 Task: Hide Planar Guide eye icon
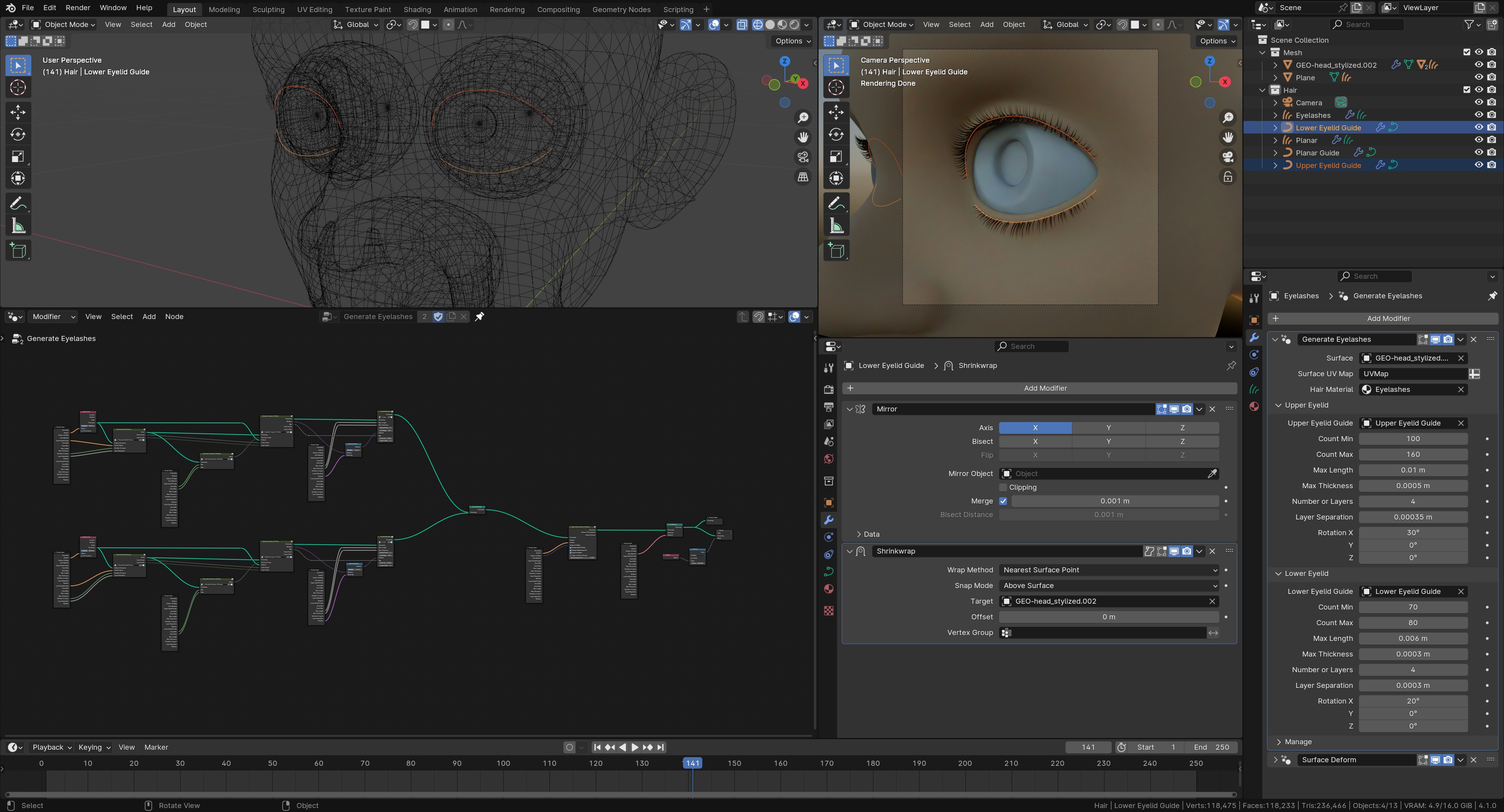click(x=1479, y=152)
